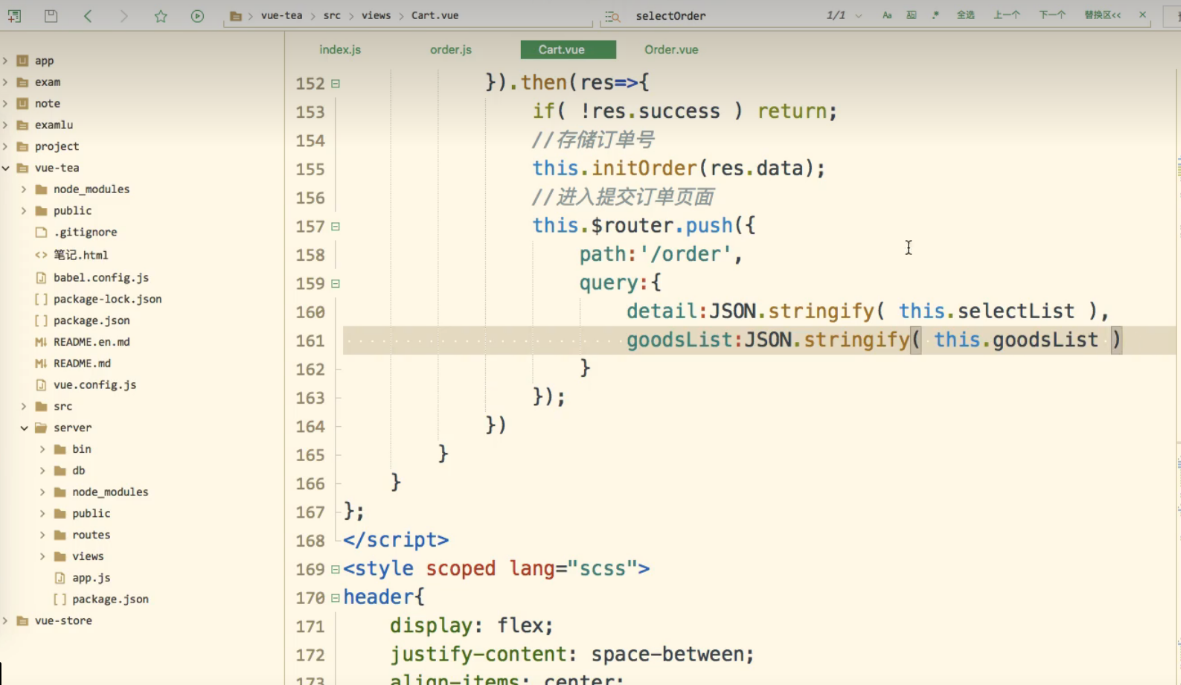Click 全选 to select all matches

tap(966, 15)
